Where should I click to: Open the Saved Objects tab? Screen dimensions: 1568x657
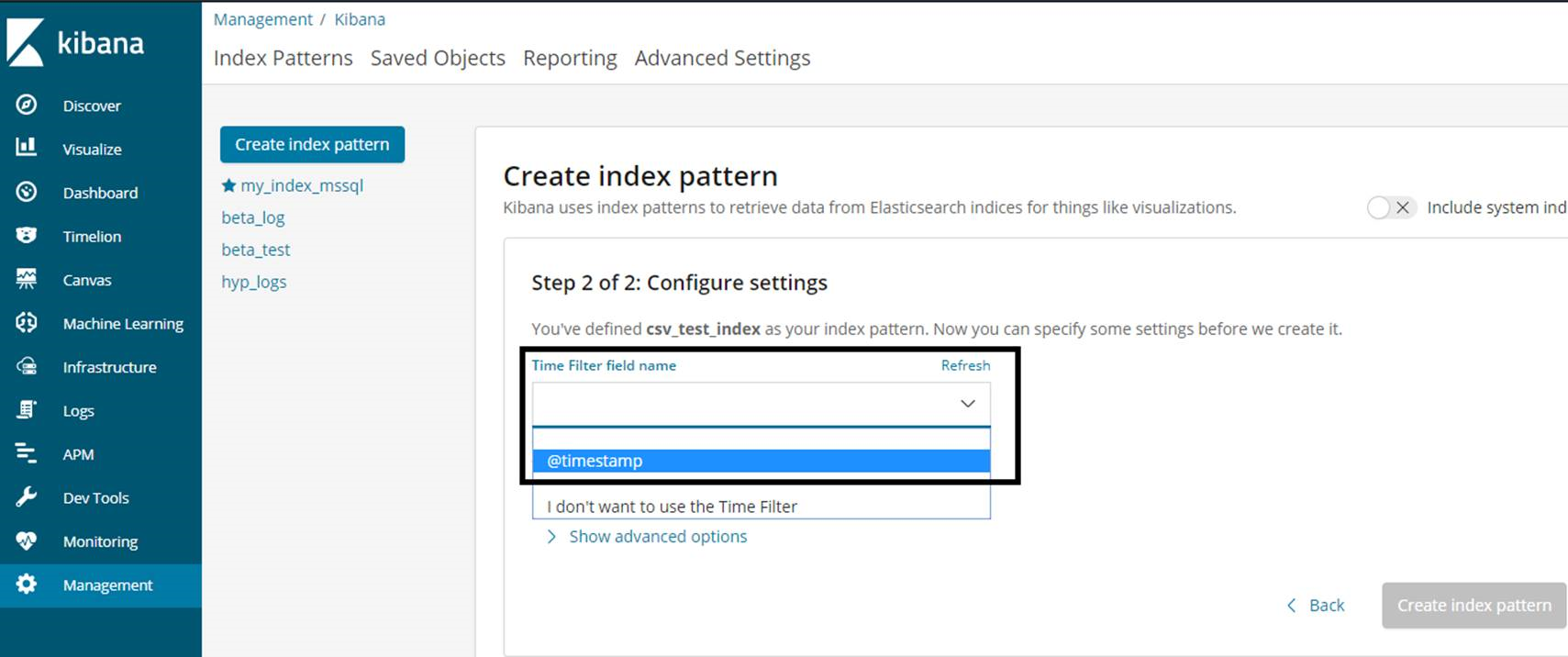(x=438, y=58)
